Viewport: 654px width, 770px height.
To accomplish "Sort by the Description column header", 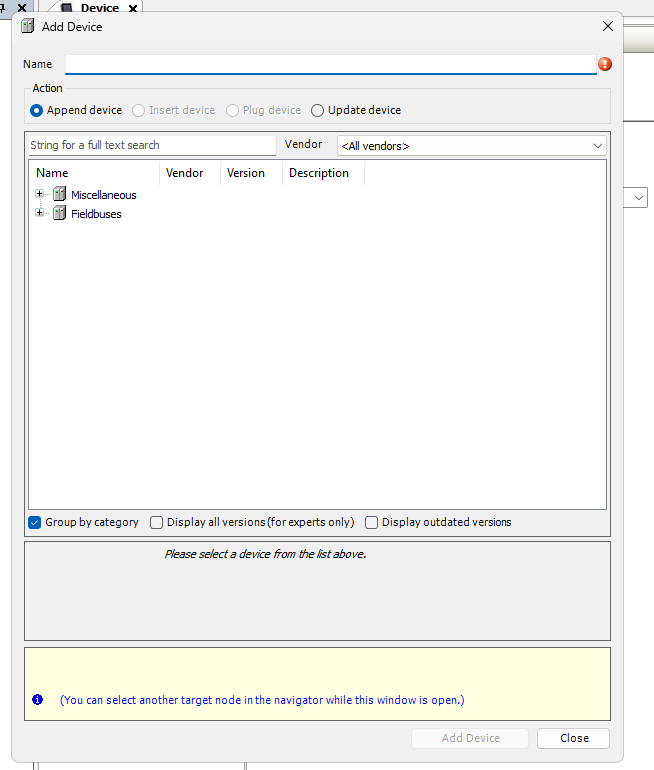I will tap(323, 173).
